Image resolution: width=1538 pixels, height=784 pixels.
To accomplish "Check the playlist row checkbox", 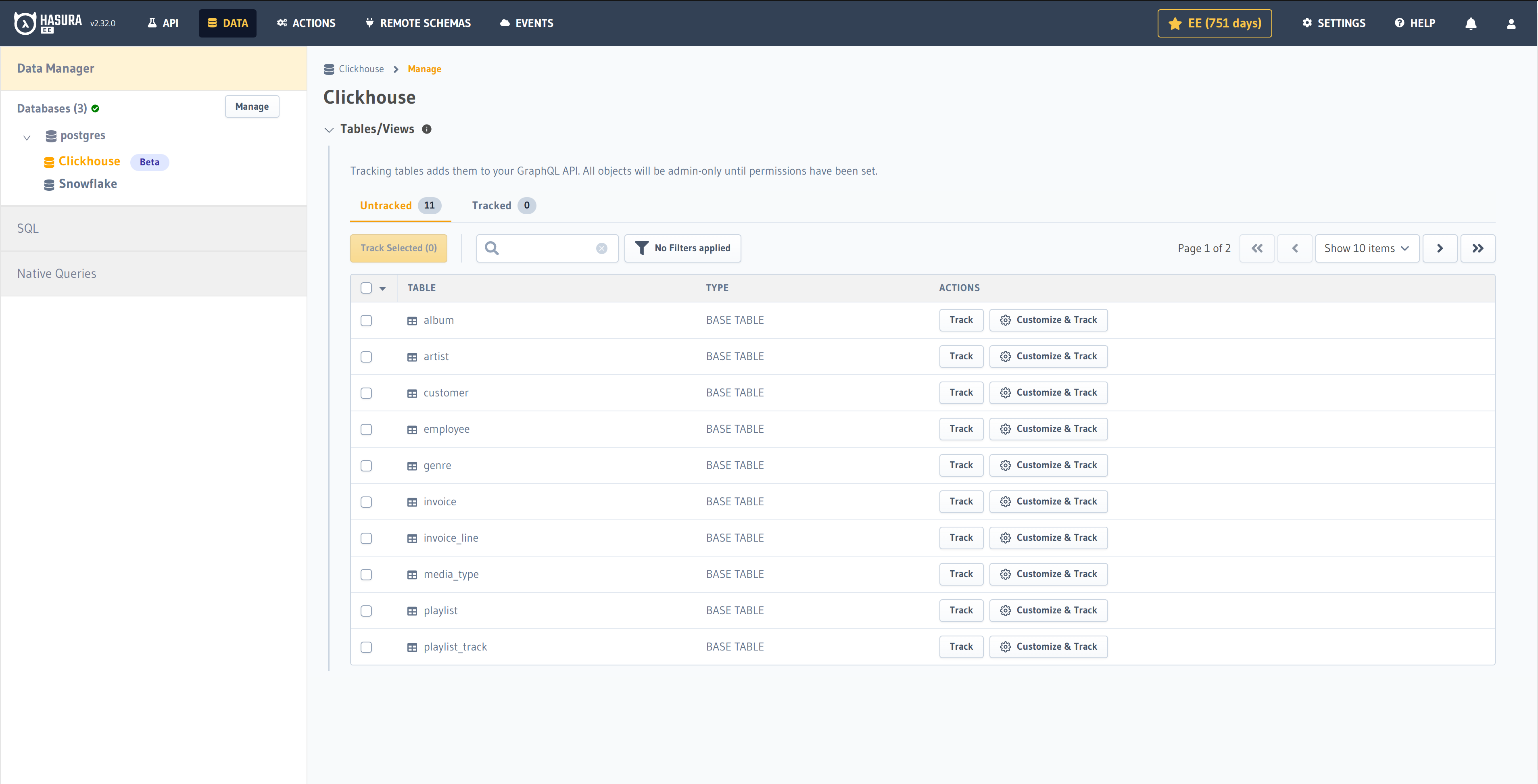I will [366, 611].
